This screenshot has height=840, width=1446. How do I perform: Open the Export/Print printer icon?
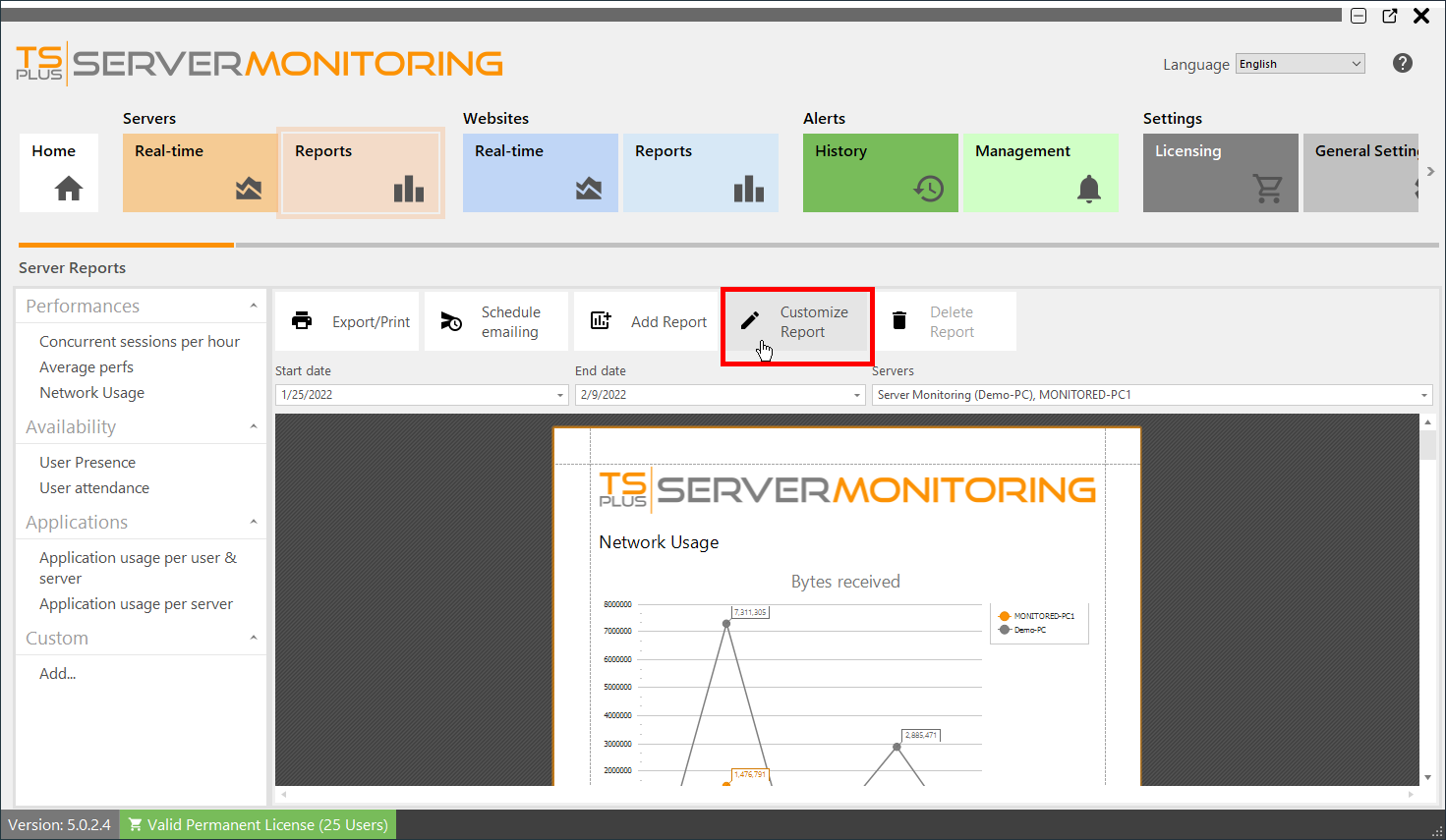coord(302,320)
